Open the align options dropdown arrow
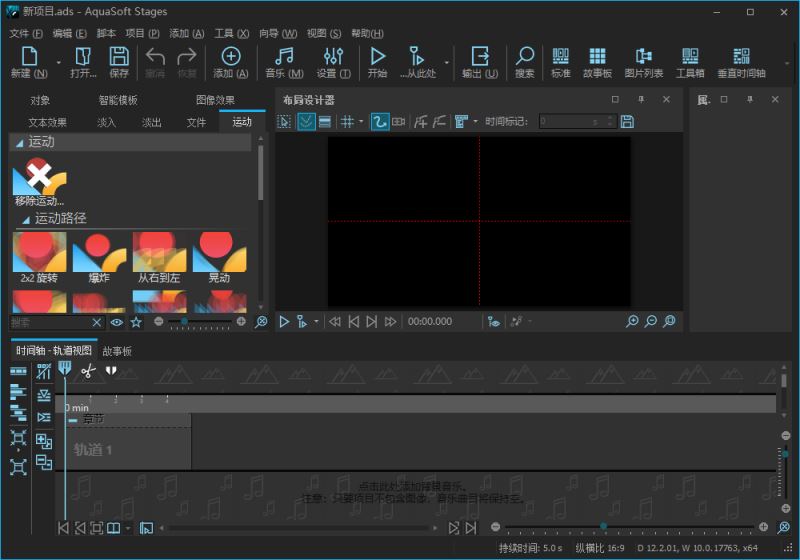This screenshot has height=560, width=800. click(475, 121)
